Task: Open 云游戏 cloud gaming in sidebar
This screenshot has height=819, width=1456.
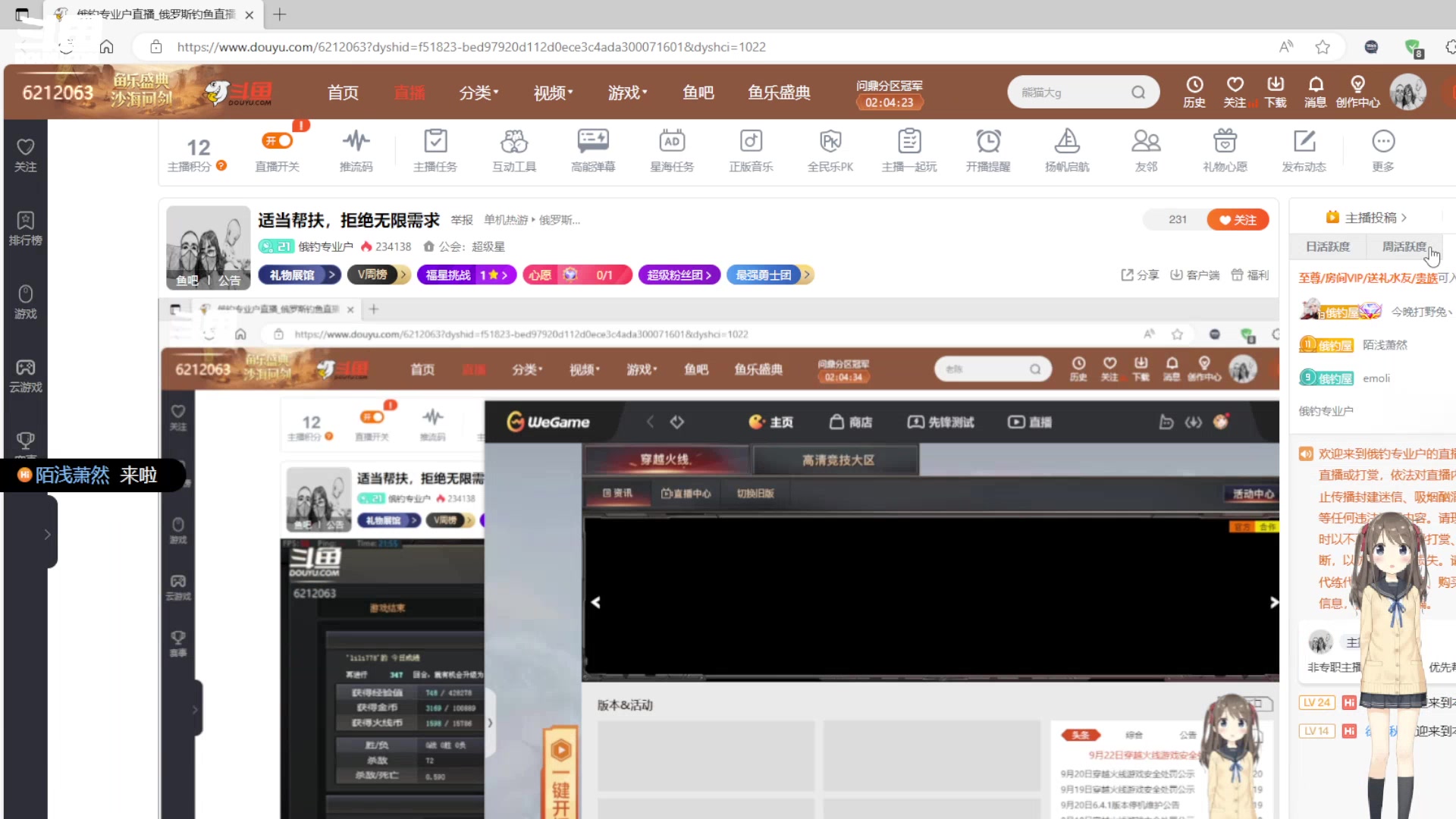Action: [x=26, y=375]
